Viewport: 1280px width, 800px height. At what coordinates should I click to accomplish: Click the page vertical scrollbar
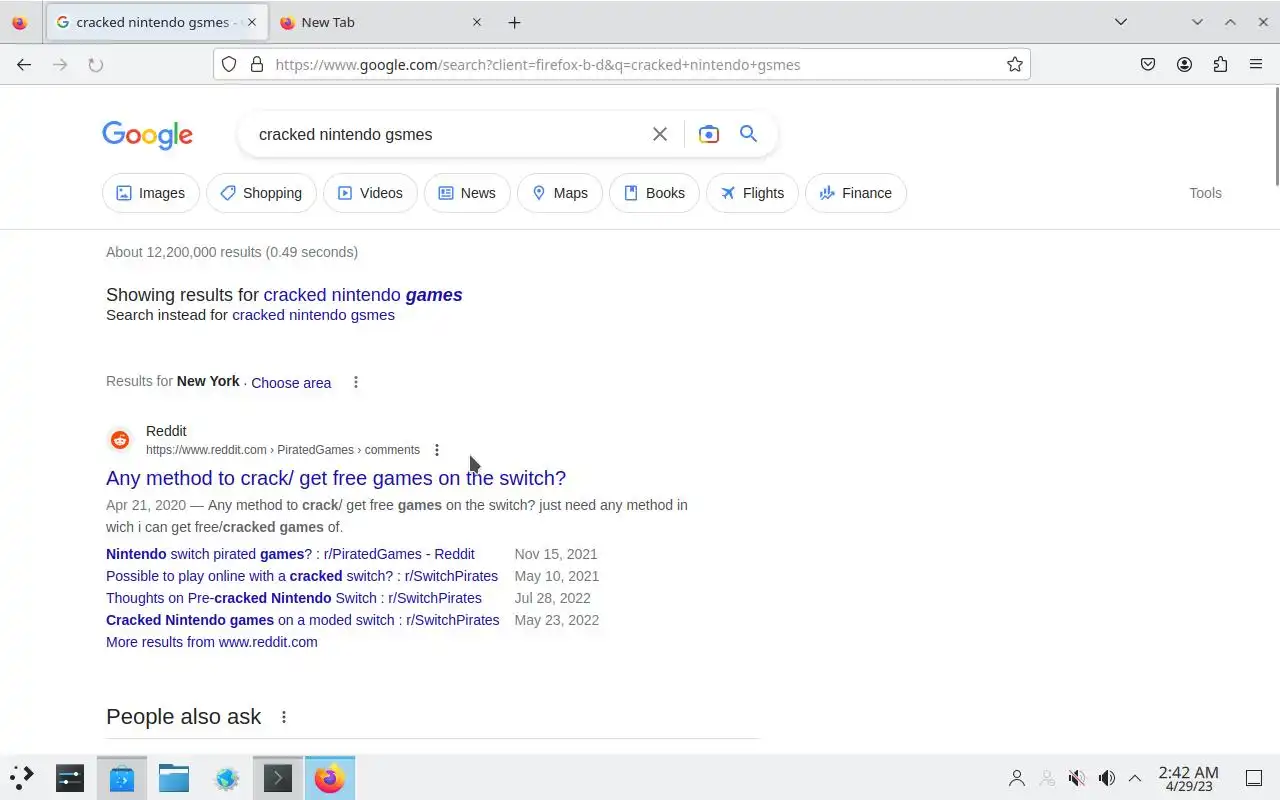[x=1276, y=136]
